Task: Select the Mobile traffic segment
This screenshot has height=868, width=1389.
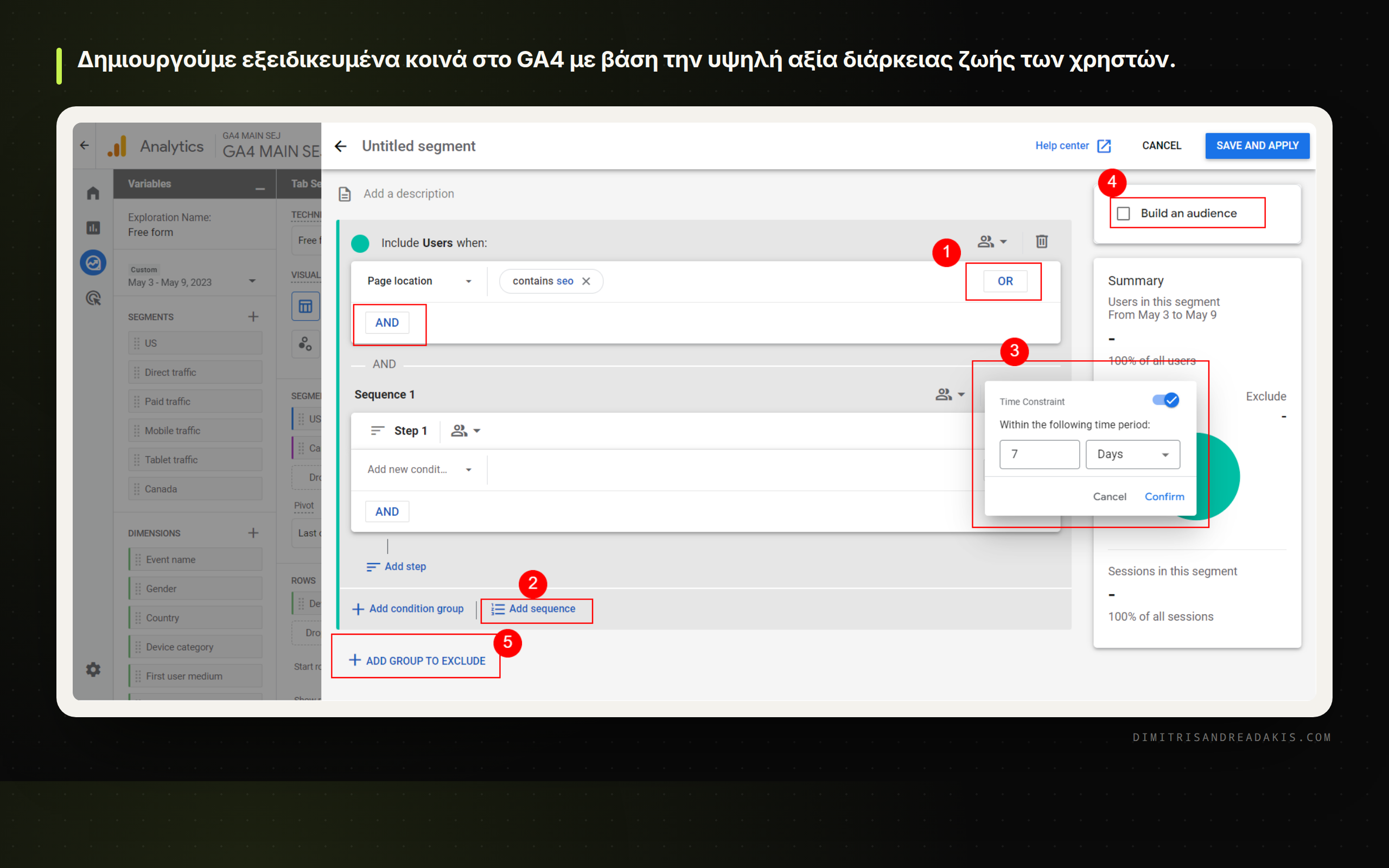Action: 195,431
